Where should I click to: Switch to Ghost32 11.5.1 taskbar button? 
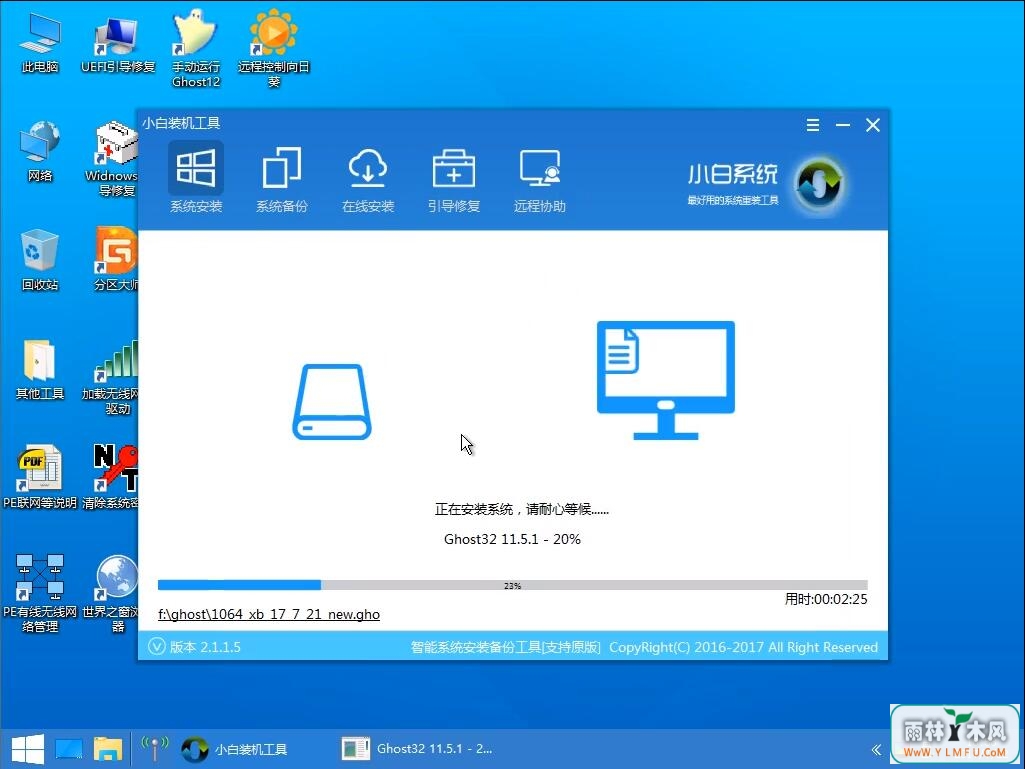(x=418, y=749)
